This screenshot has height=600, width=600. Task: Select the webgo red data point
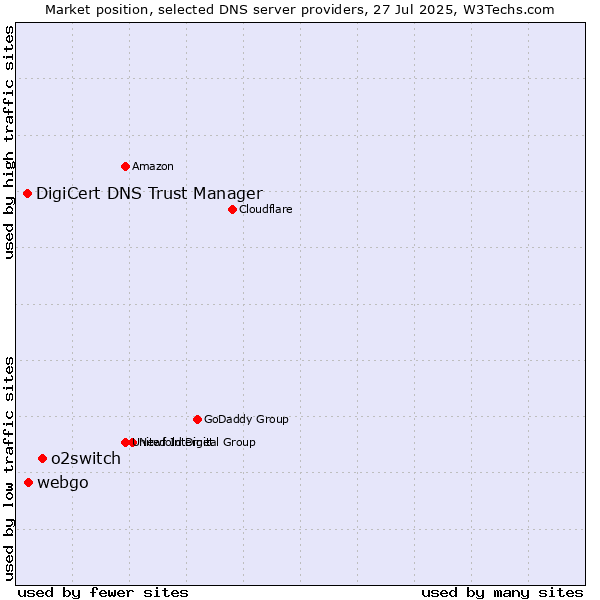click(x=28, y=483)
